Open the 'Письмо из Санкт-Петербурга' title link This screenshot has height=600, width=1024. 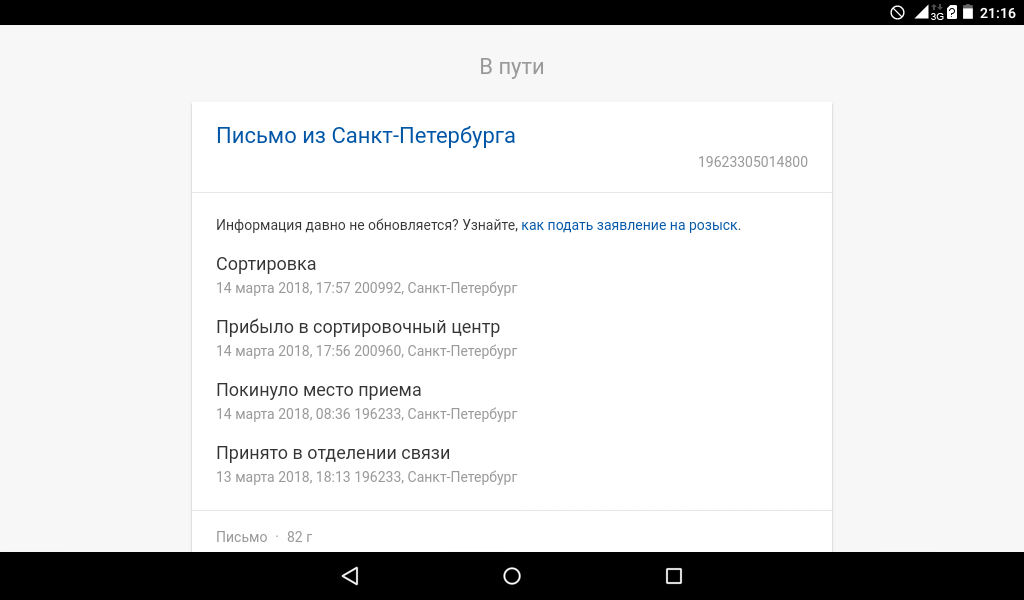tap(366, 136)
